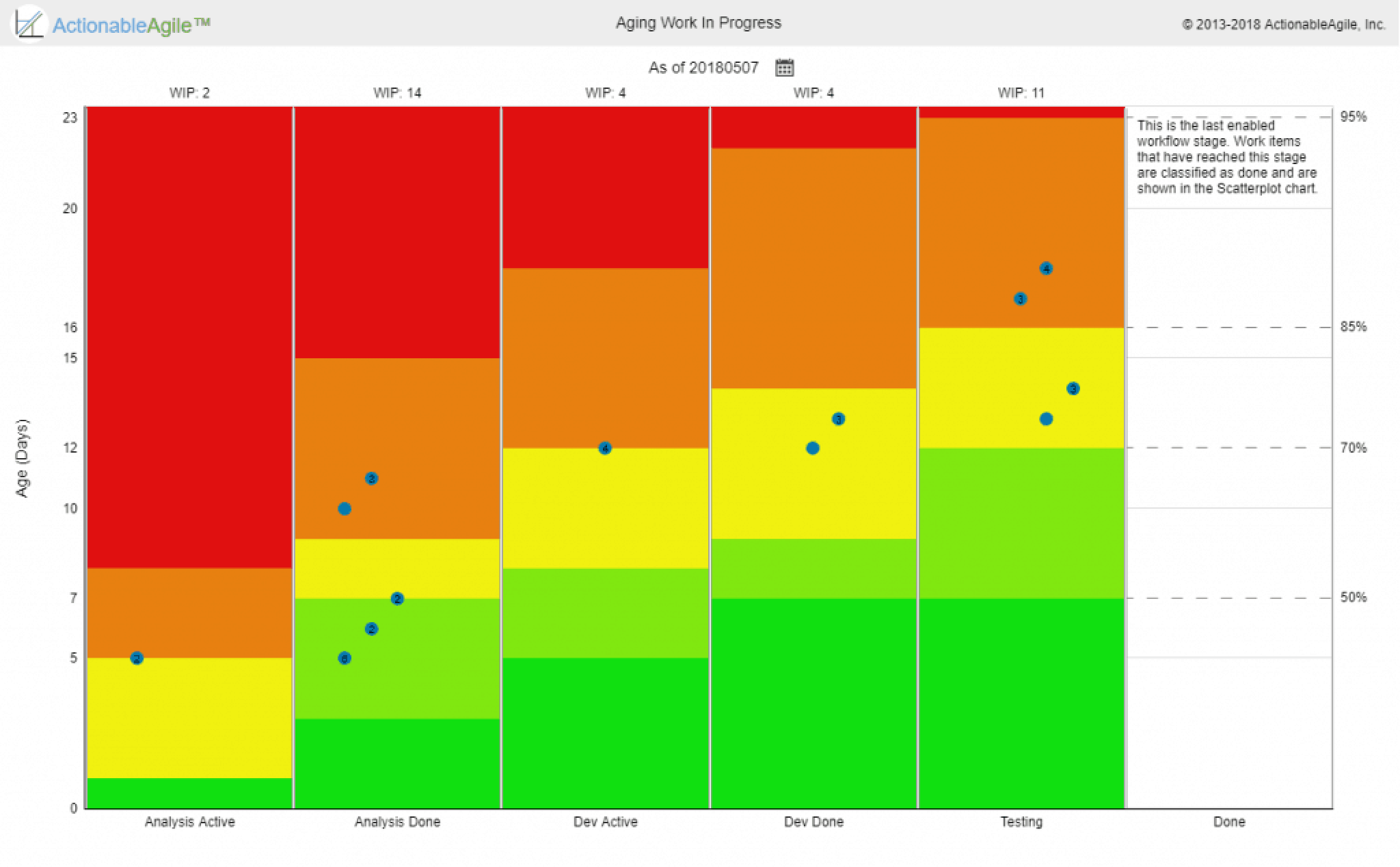
Task: Expand the As of 20180507 date selector
Action: (x=704, y=66)
